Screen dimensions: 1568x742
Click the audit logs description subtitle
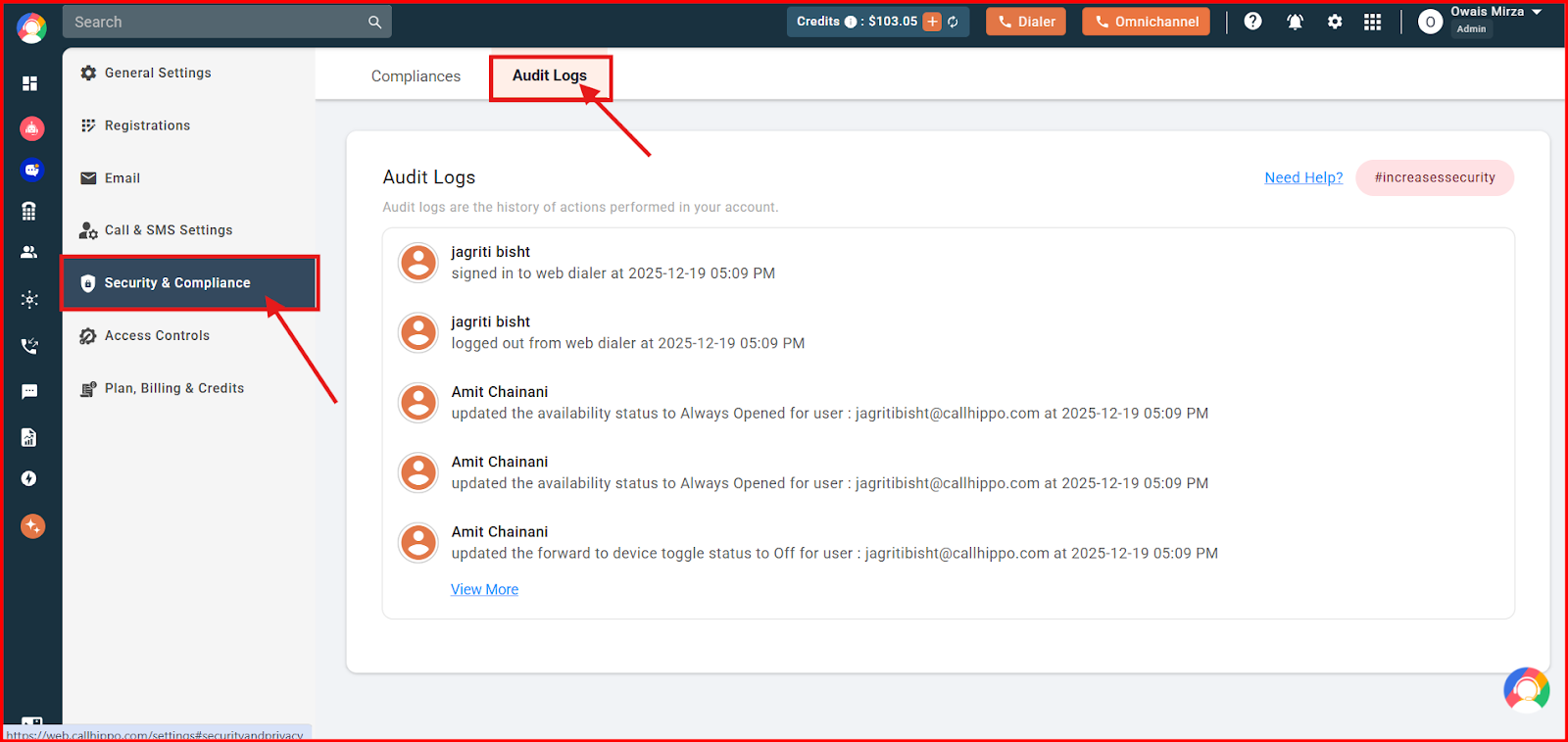coord(580,207)
